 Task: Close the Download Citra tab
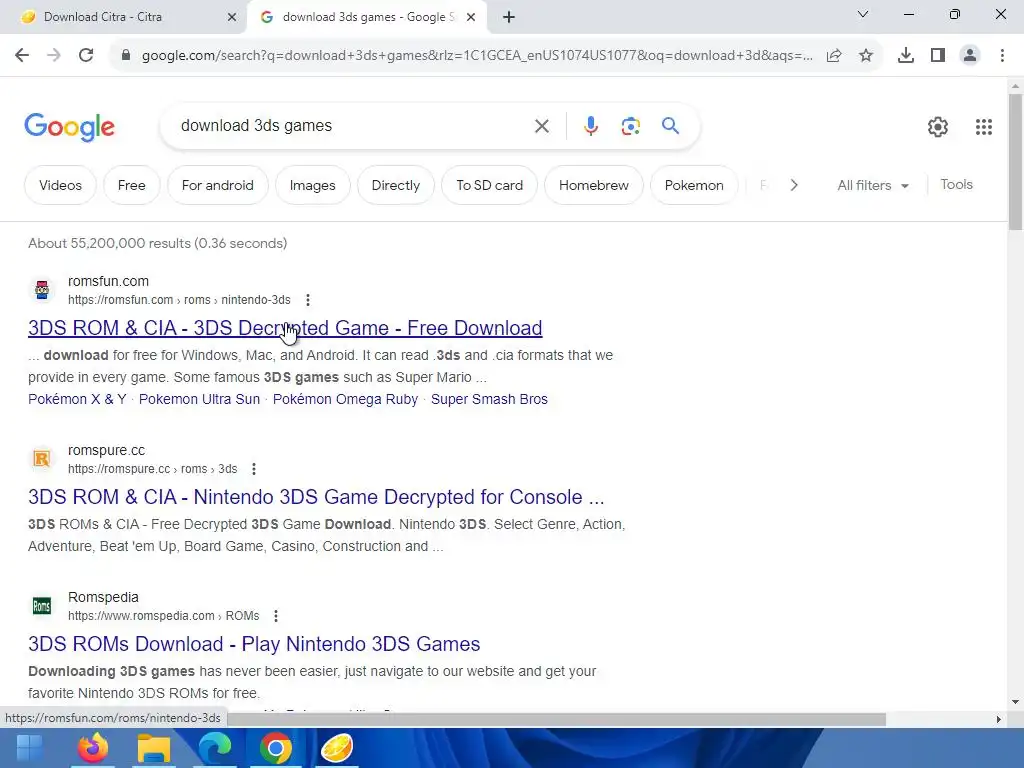(x=232, y=17)
